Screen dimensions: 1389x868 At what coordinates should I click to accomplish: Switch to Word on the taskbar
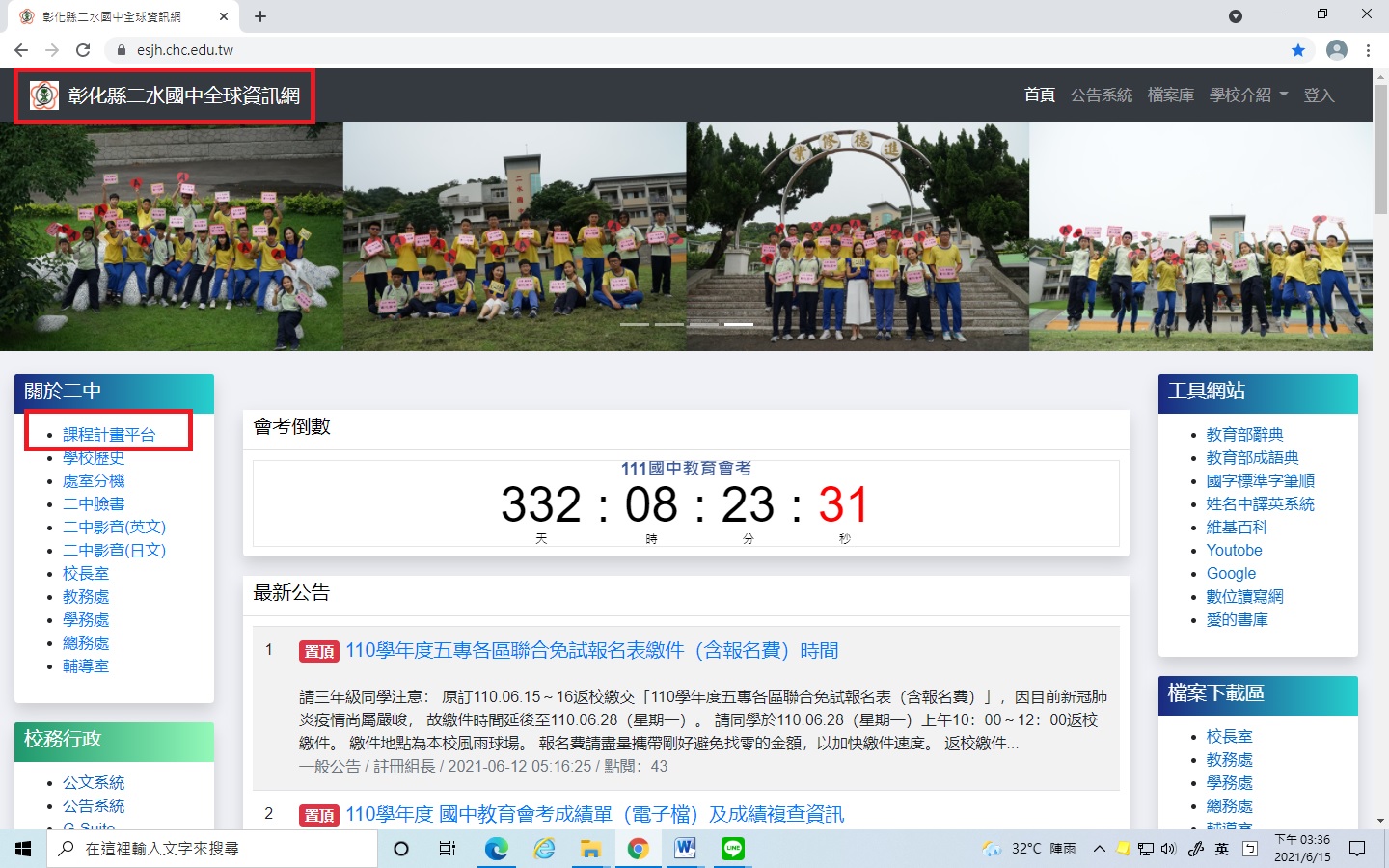[x=685, y=849]
